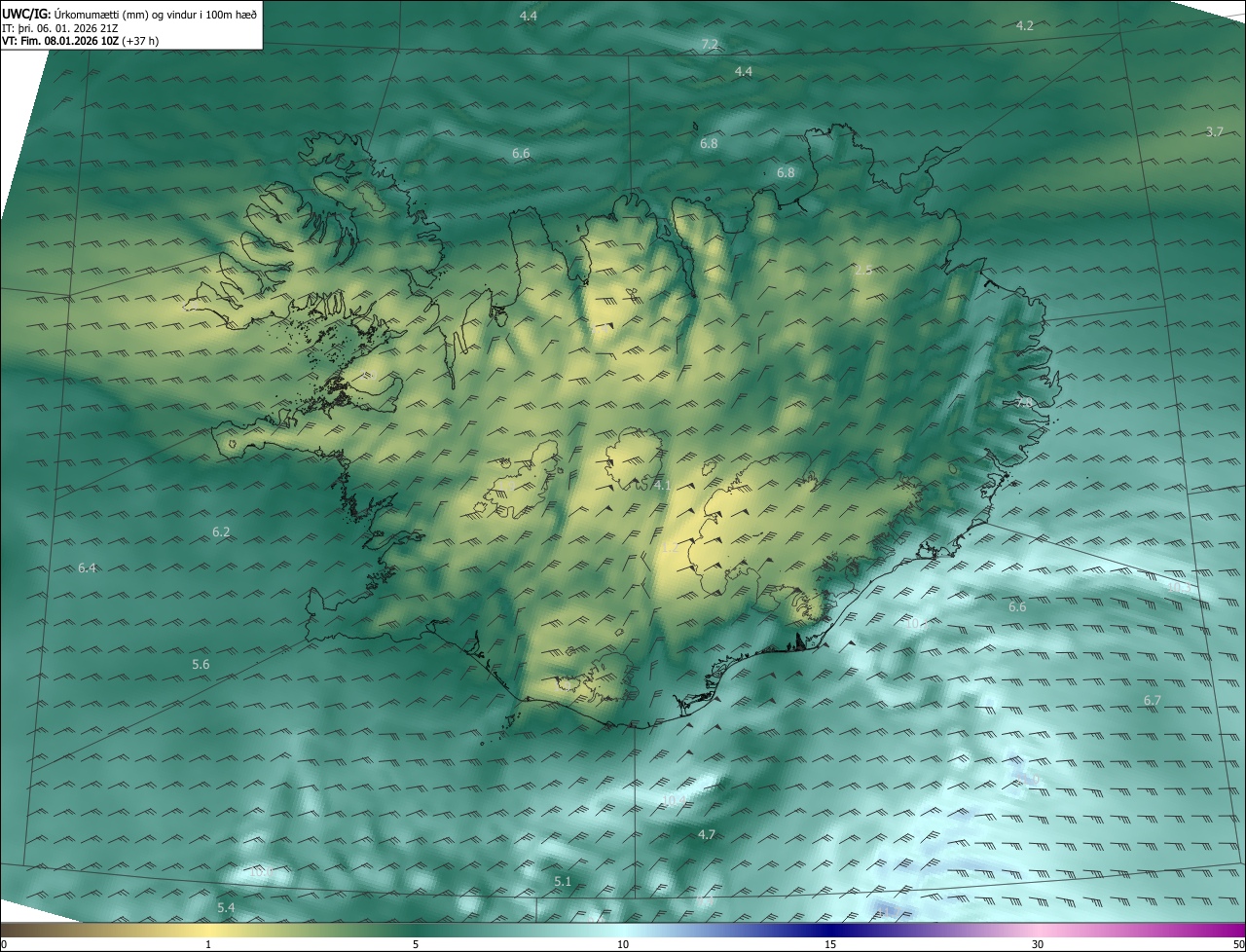Image resolution: width=1246 pixels, height=952 pixels.
Task: Click the '30' tick on the colour scale
Action: pos(1038,944)
